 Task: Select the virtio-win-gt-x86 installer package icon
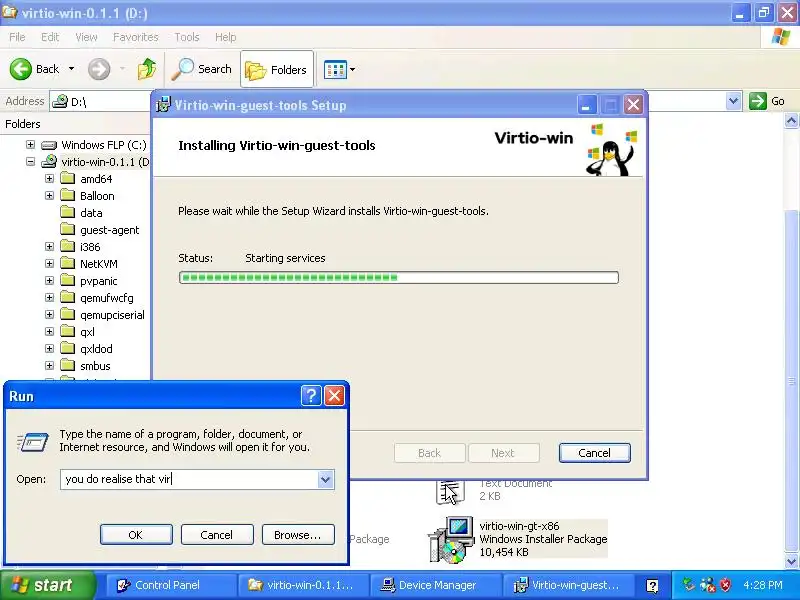pos(449,540)
